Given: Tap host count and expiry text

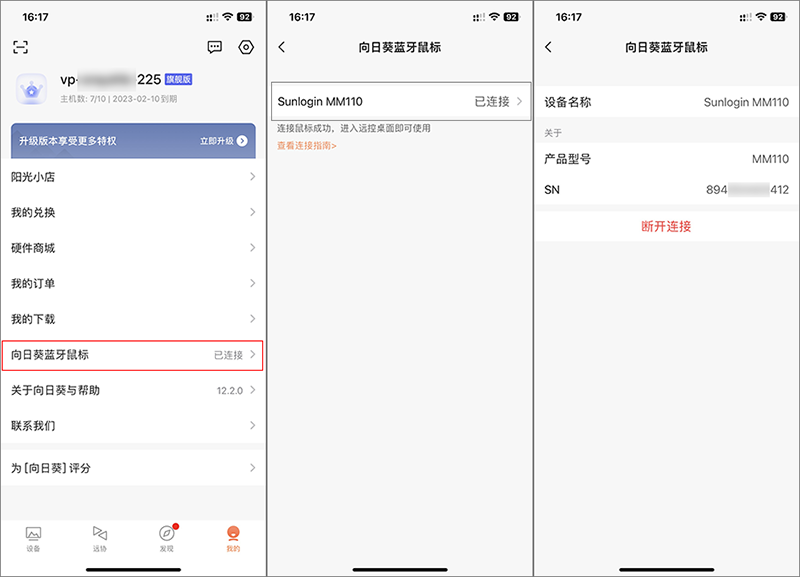Looking at the screenshot, I should 118,99.
